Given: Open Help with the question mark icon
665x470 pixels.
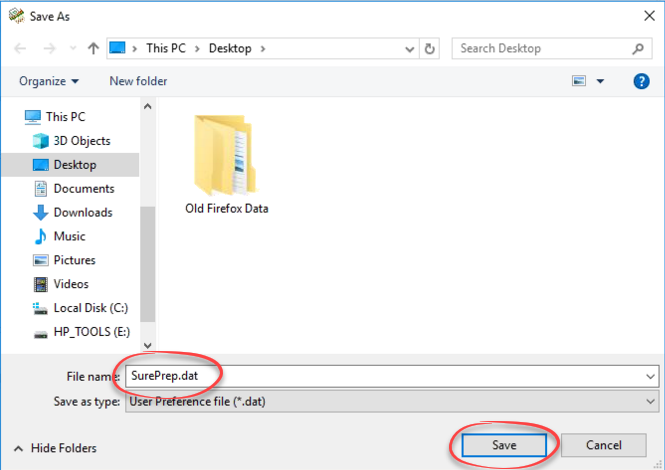Looking at the screenshot, I should pos(641,81).
